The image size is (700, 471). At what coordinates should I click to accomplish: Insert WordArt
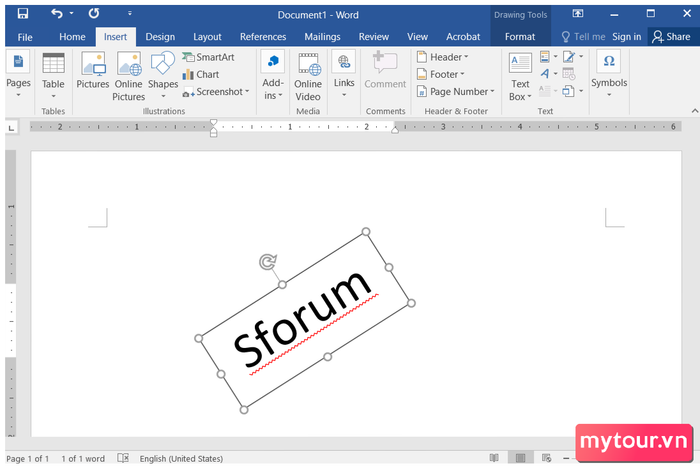(x=549, y=74)
